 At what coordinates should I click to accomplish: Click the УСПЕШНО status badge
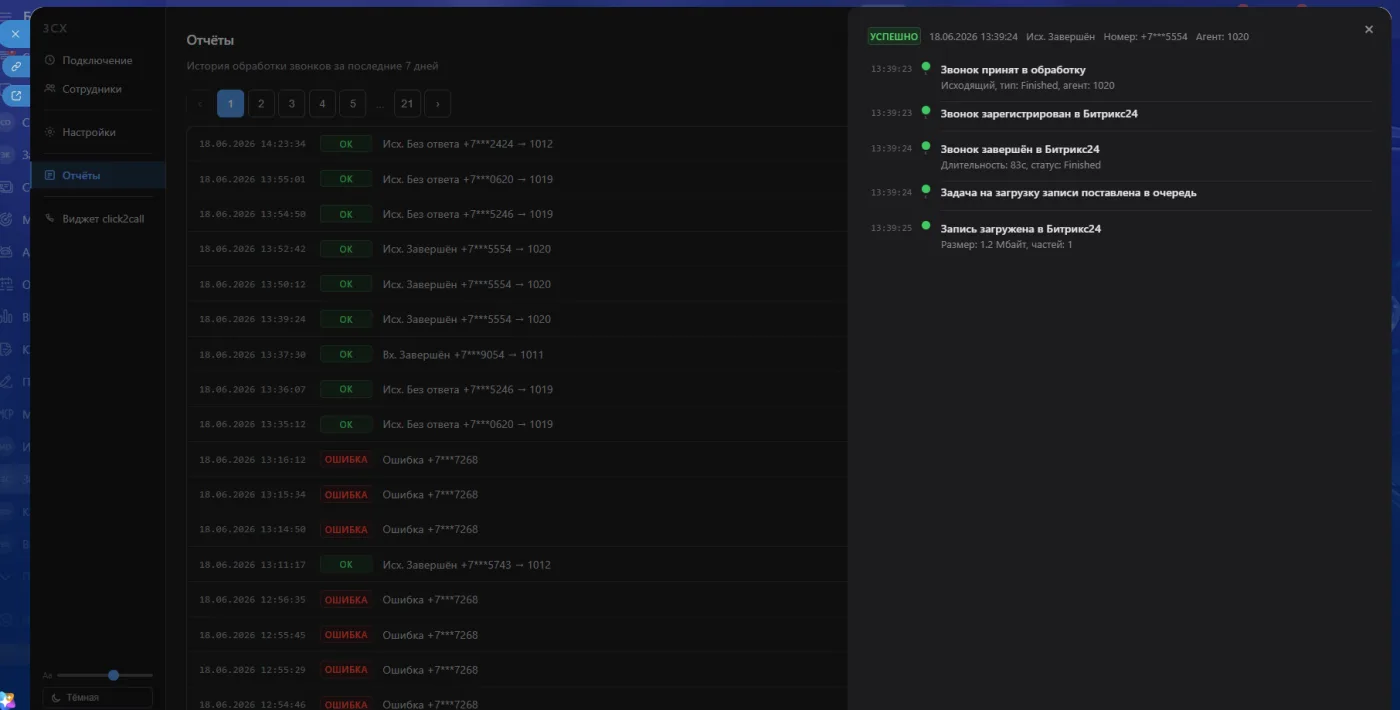tap(894, 37)
